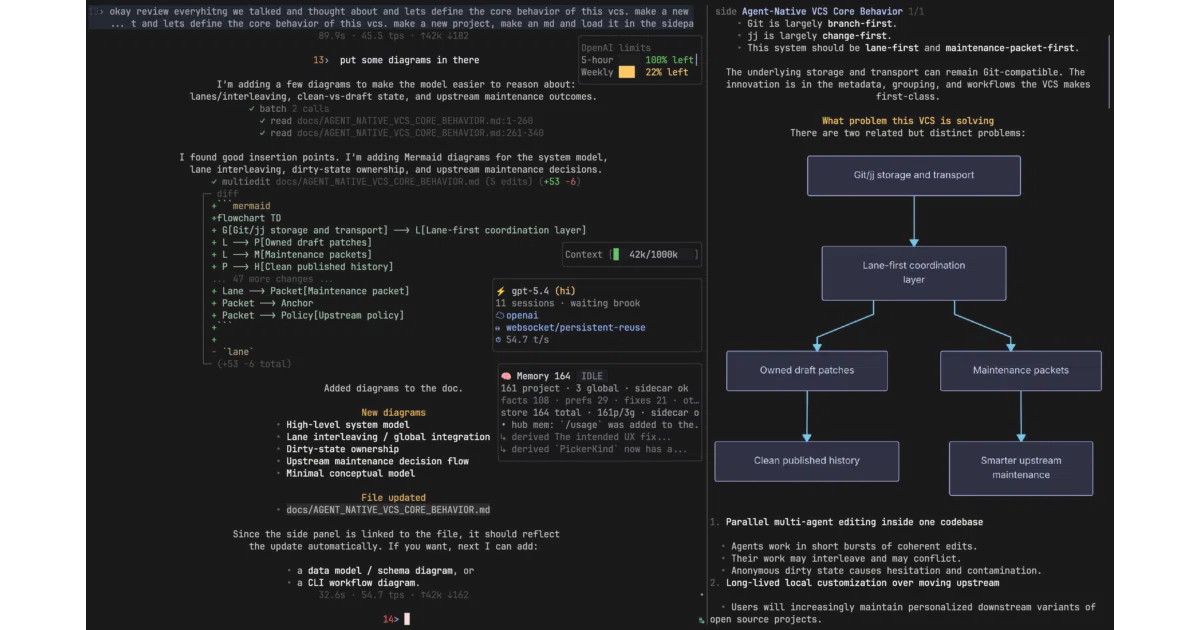
Task: Click the Lane-first coordination layer diagram node
Action: pos(914,272)
